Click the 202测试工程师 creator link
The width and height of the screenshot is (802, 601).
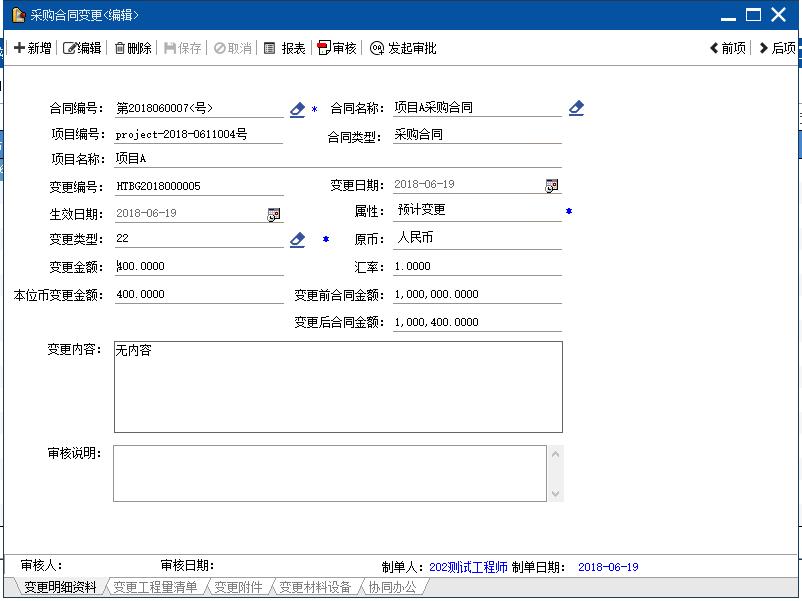(x=468, y=567)
